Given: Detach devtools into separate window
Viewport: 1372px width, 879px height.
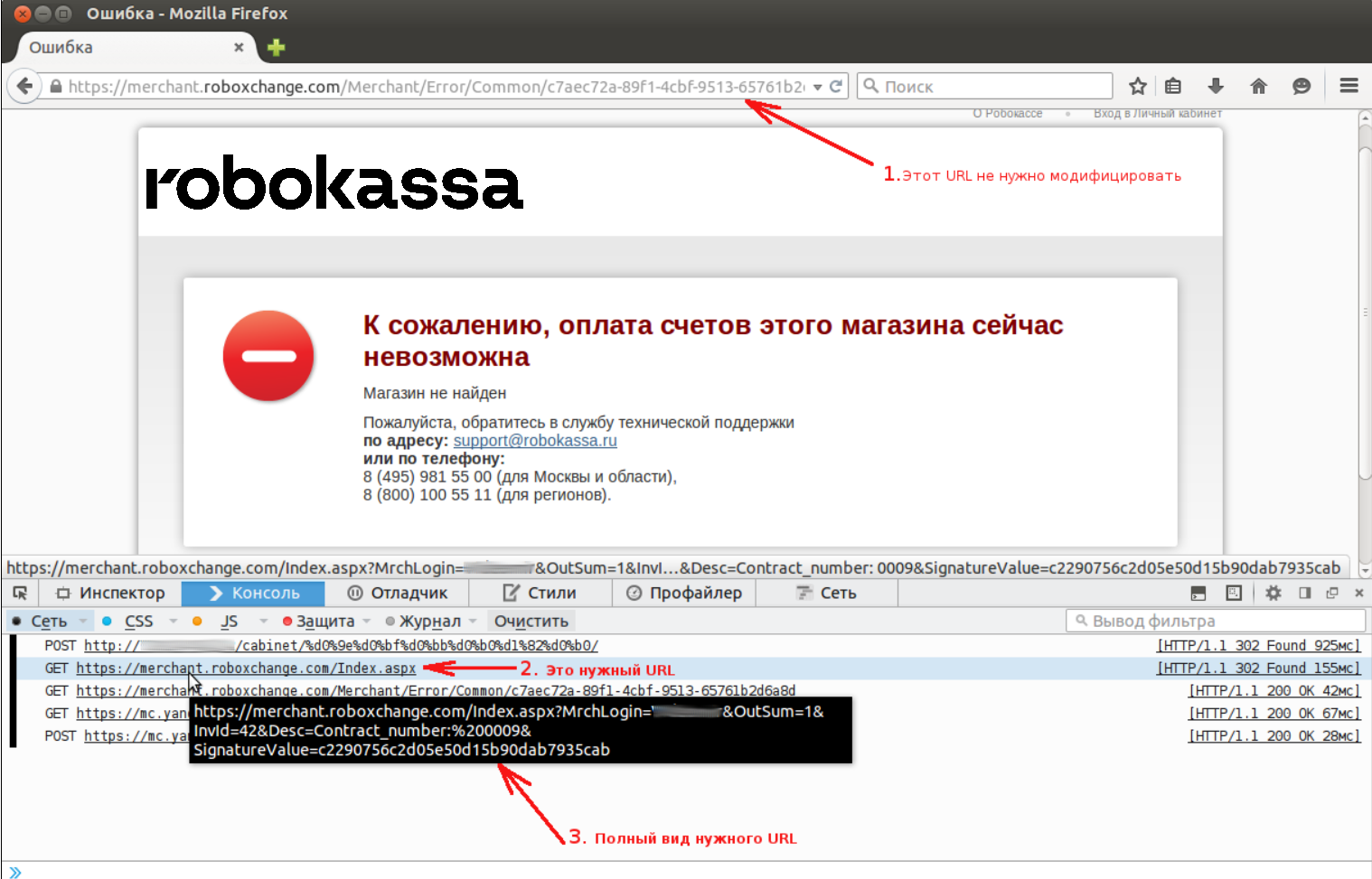Looking at the screenshot, I should click(x=1331, y=593).
